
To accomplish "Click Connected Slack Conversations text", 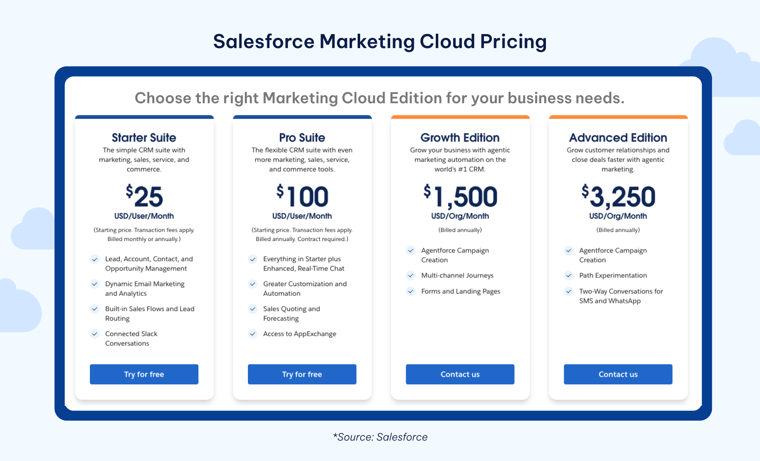I will [x=131, y=338].
